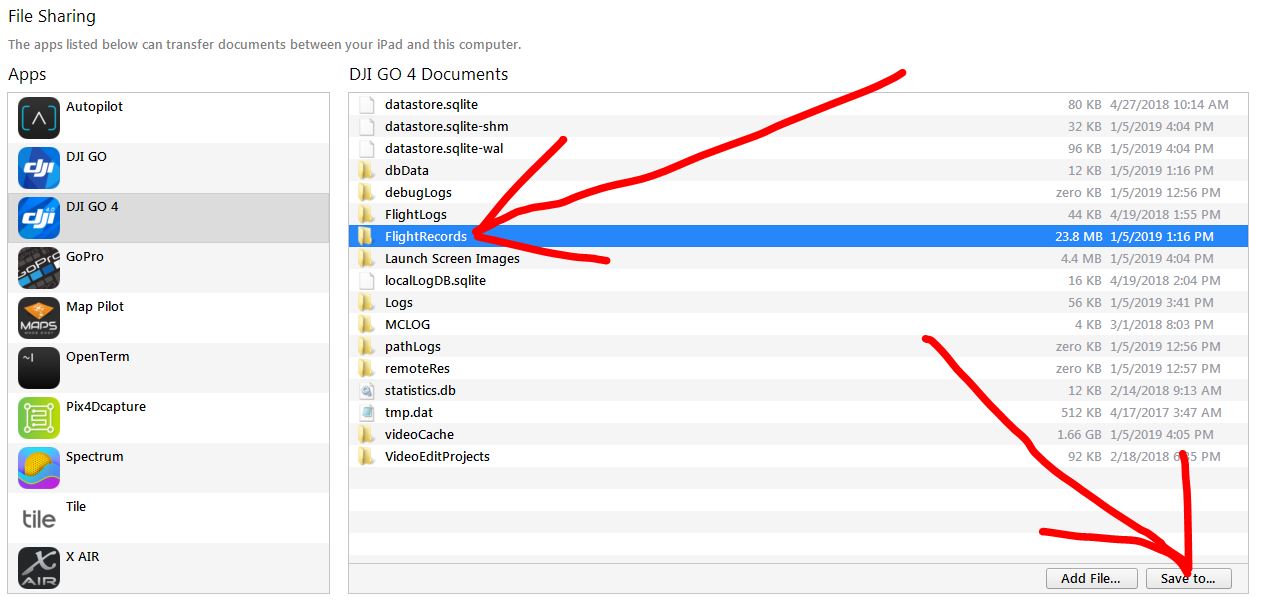Select the localLogDB.sqlite file name
This screenshot has width=1265, height=602.
435,280
